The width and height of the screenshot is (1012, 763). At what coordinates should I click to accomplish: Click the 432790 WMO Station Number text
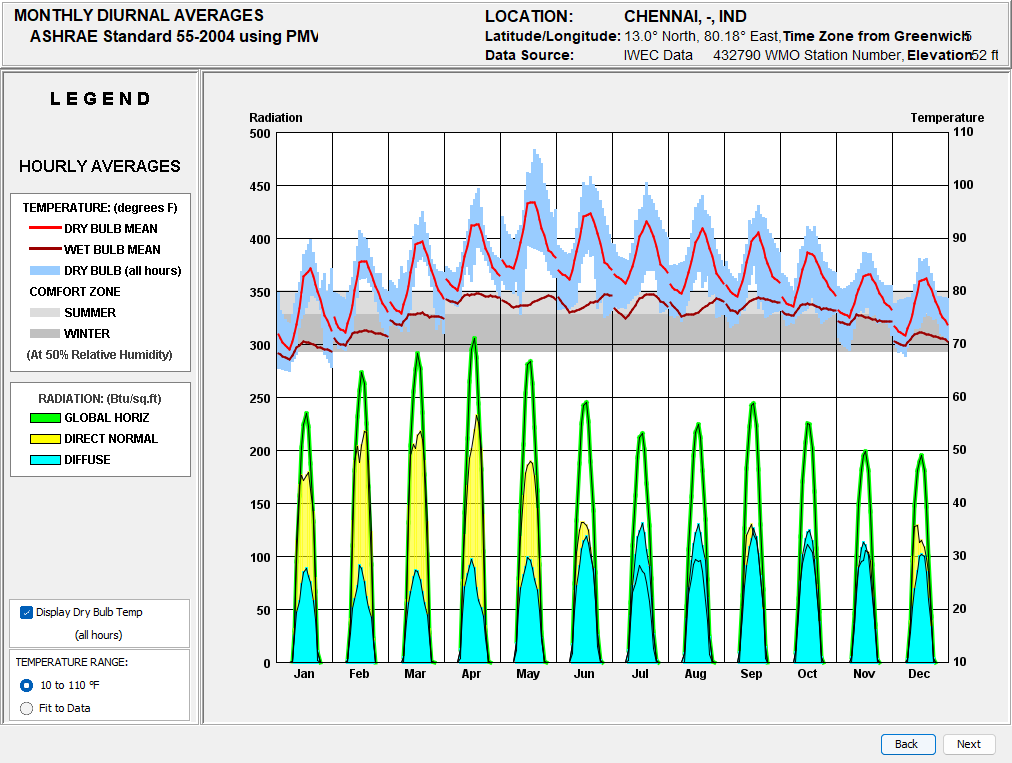[807, 56]
